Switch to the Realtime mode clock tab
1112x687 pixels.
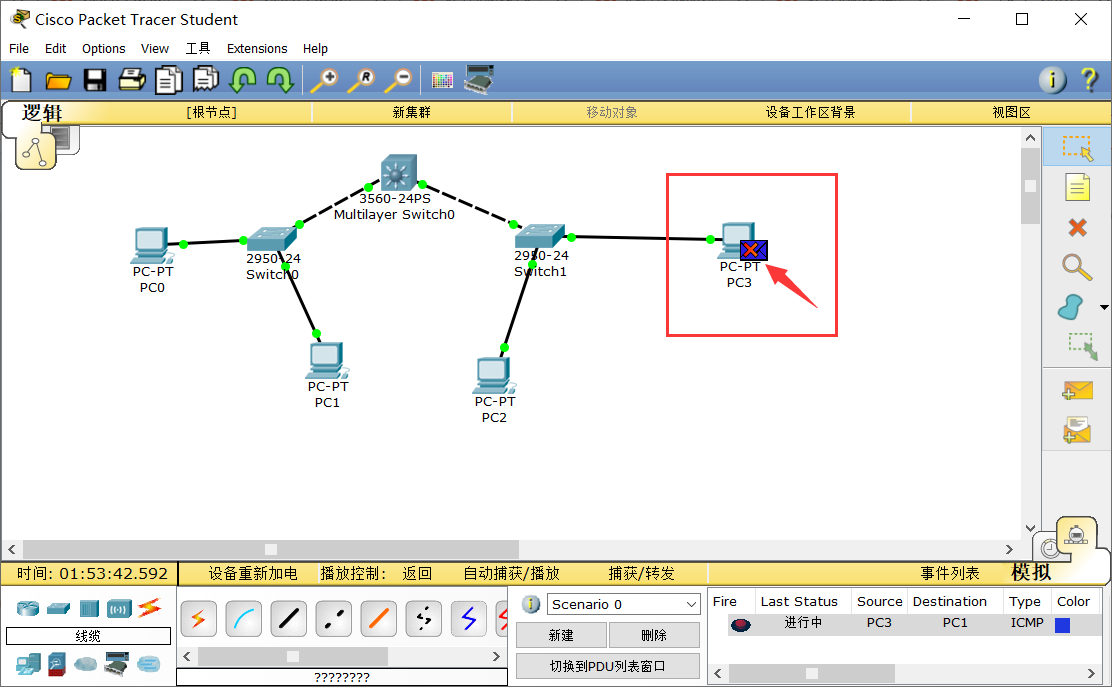pos(1048,547)
